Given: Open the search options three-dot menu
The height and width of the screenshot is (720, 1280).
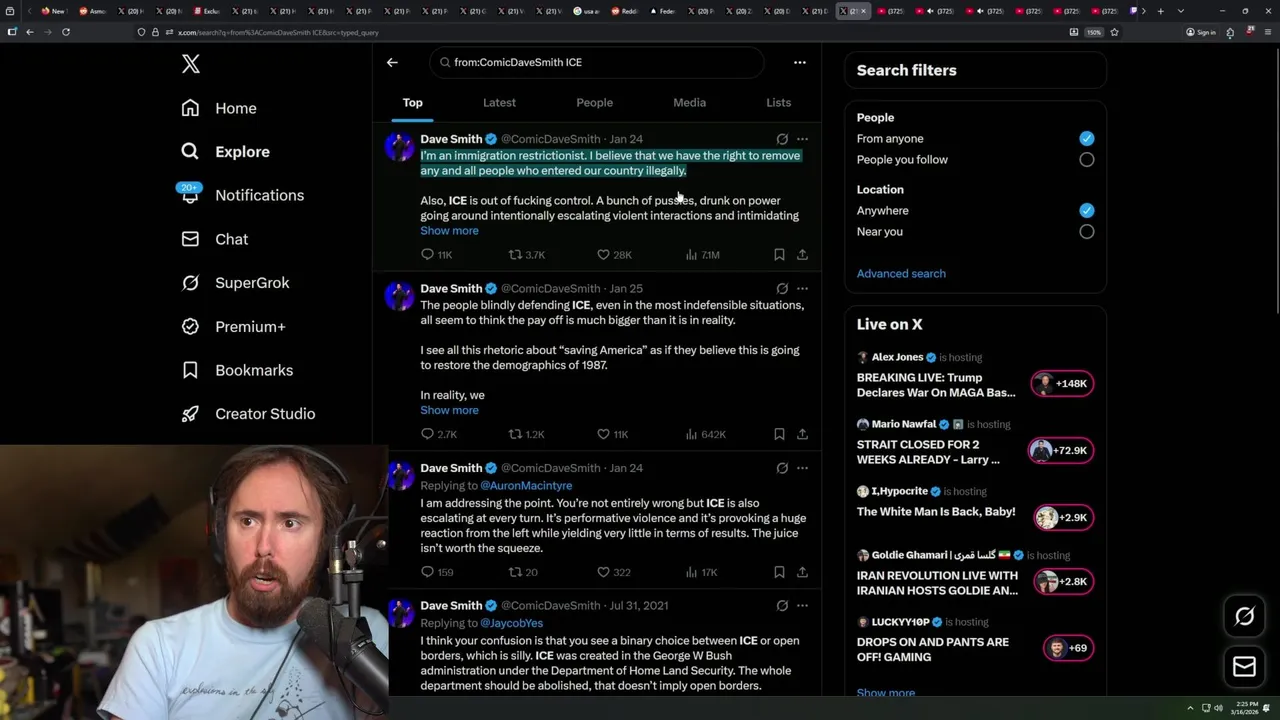Looking at the screenshot, I should [799, 62].
